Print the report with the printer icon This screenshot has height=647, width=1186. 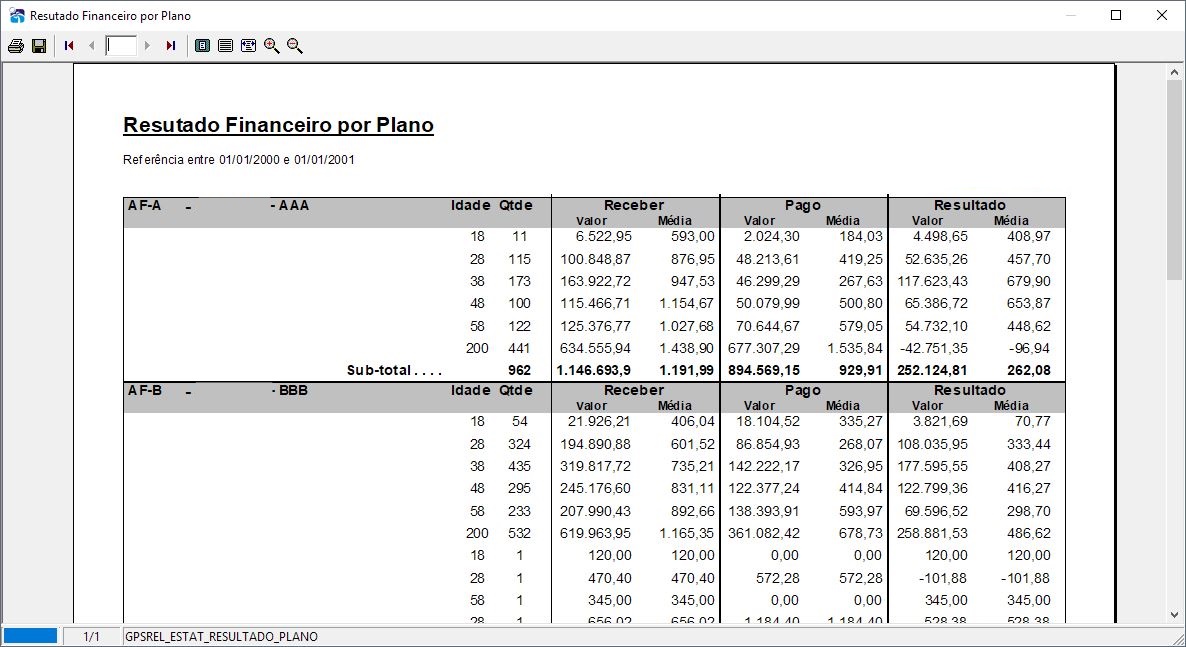tap(15, 46)
